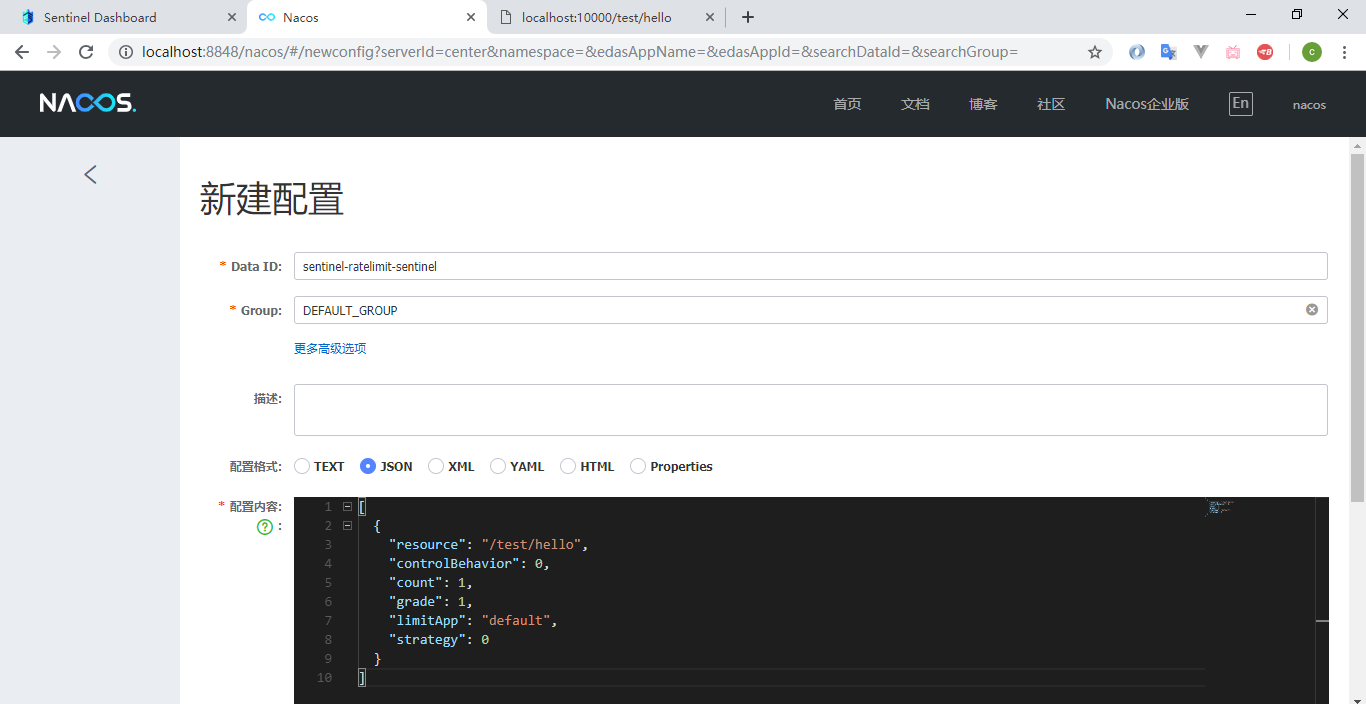Click the "grade" key in editor
The width and height of the screenshot is (1366, 704).
(x=415, y=602)
